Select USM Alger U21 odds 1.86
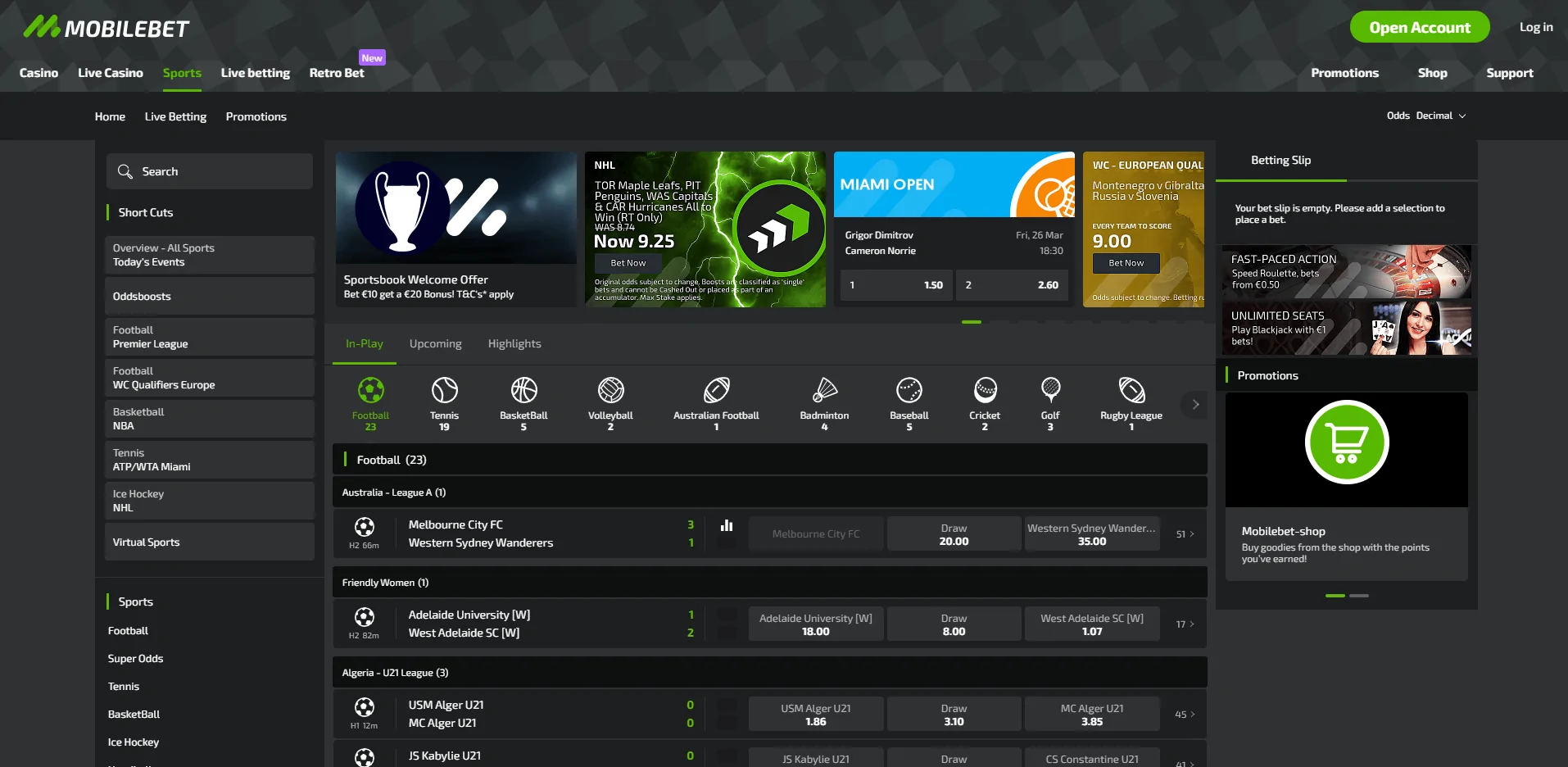 pos(816,715)
